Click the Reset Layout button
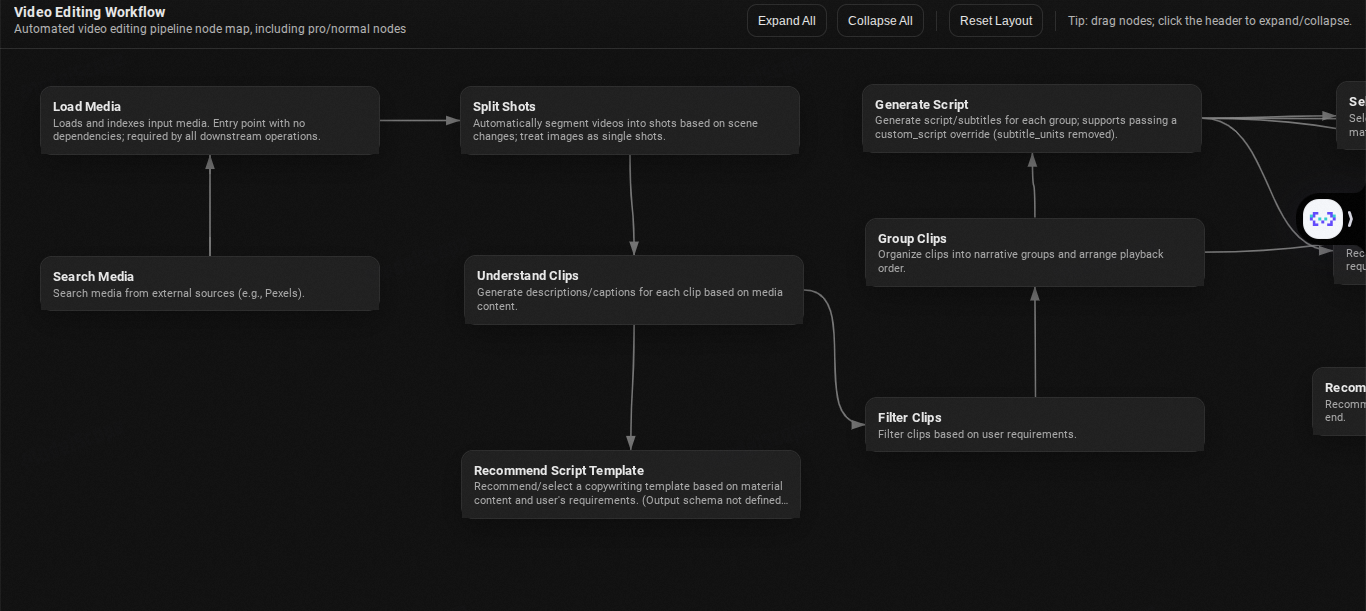 996,21
